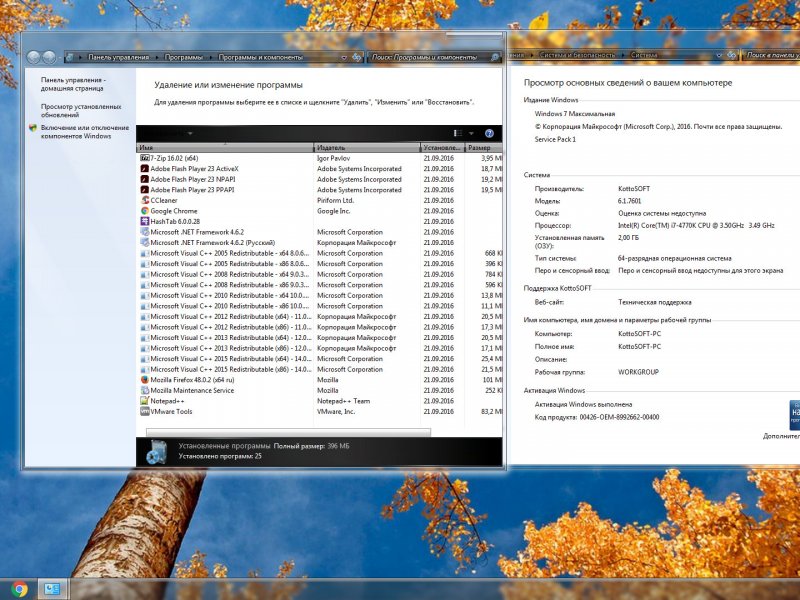Sort the list by the 'Издатель' column header
Image resolution: width=800 pixels, height=600 pixels.
click(x=367, y=147)
